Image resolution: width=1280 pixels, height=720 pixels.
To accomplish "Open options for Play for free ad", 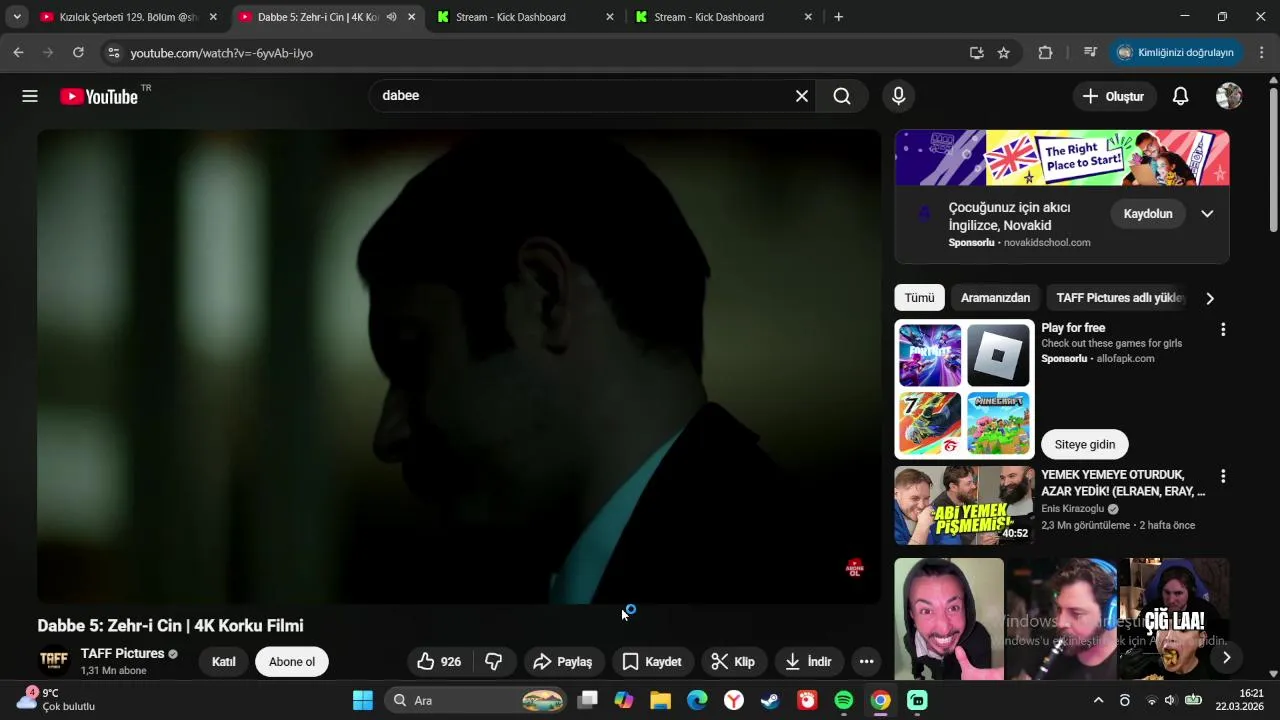I will coord(1222,330).
